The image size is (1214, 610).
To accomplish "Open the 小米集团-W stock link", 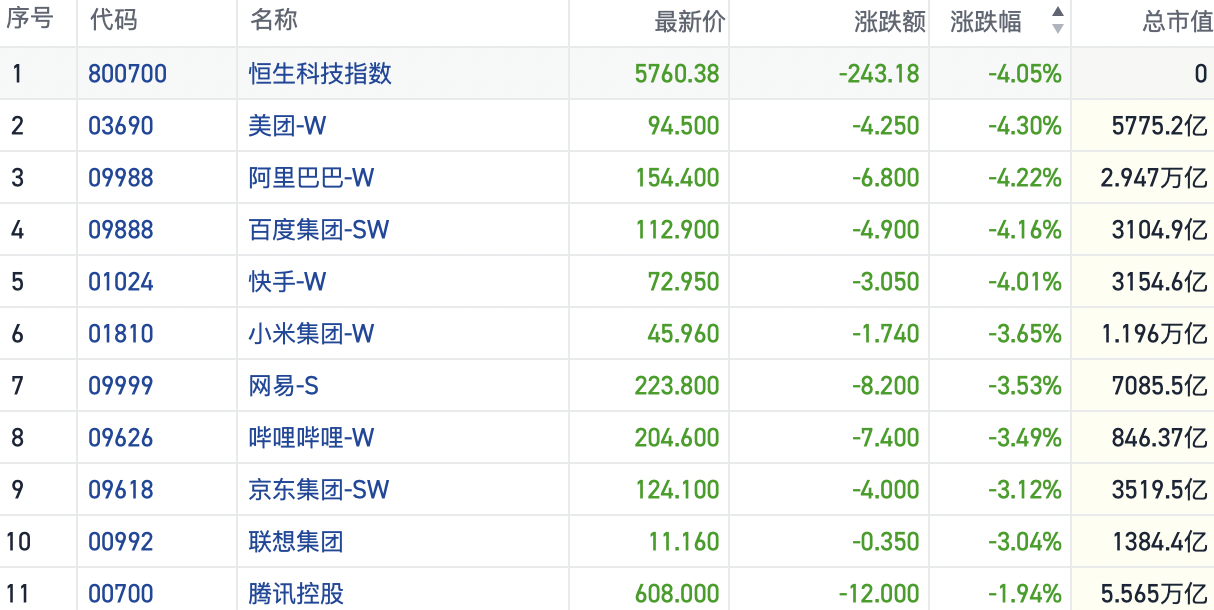I will pyautogui.click(x=311, y=334).
